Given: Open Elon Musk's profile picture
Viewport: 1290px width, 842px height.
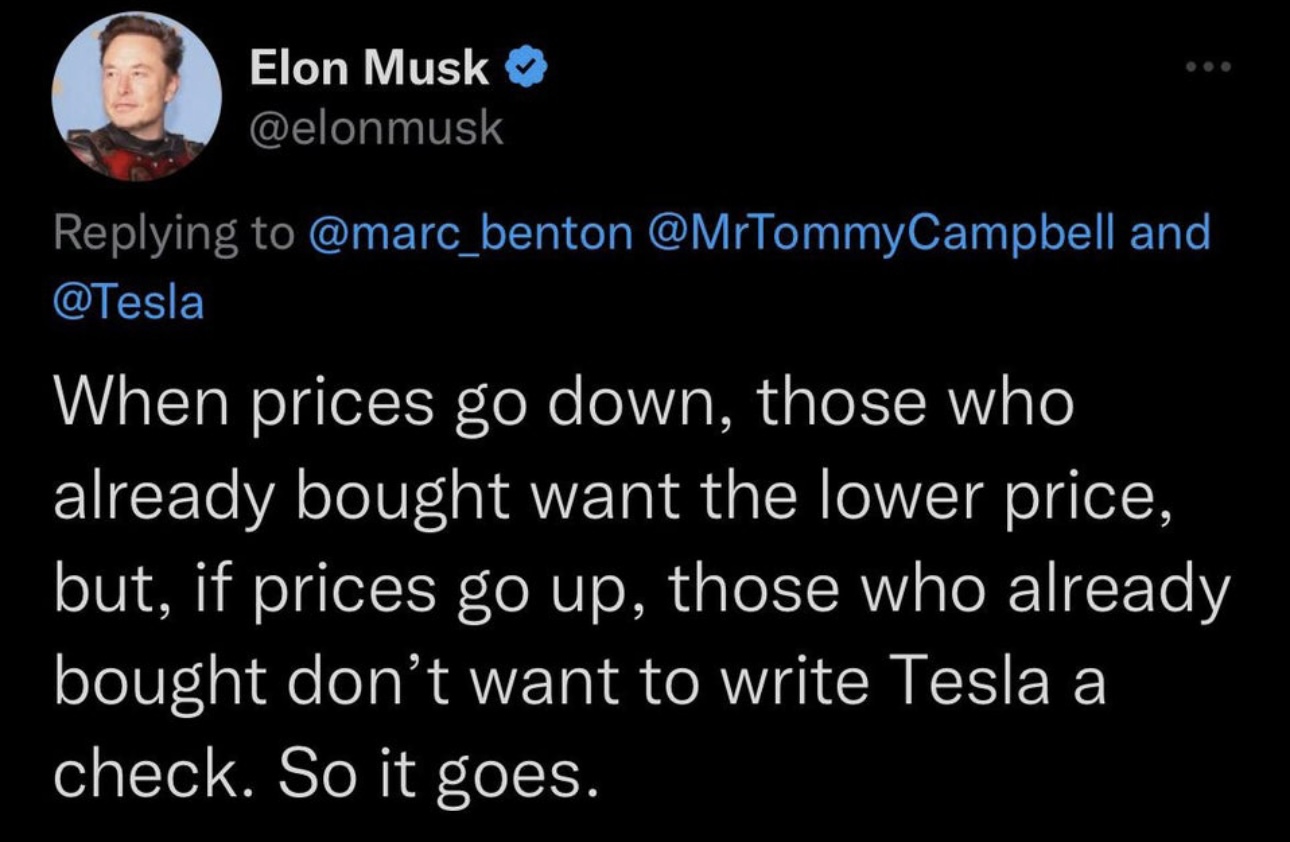Looking at the screenshot, I should 137,96.
